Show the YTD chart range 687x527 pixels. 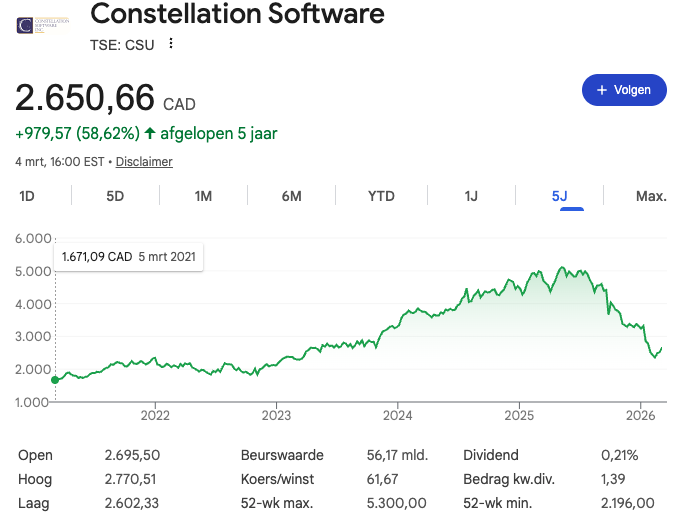pos(381,196)
